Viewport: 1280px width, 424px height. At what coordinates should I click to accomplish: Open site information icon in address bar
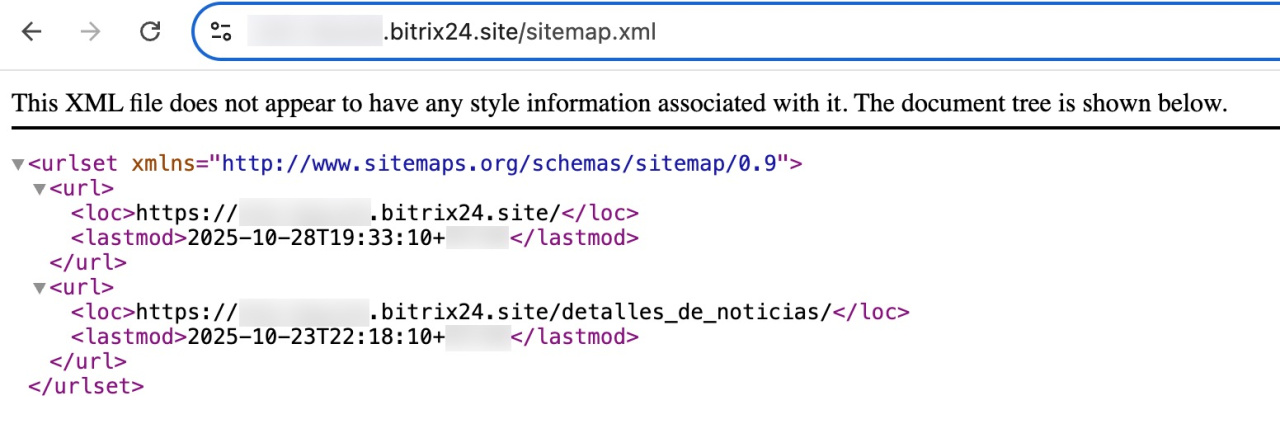pos(221,32)
